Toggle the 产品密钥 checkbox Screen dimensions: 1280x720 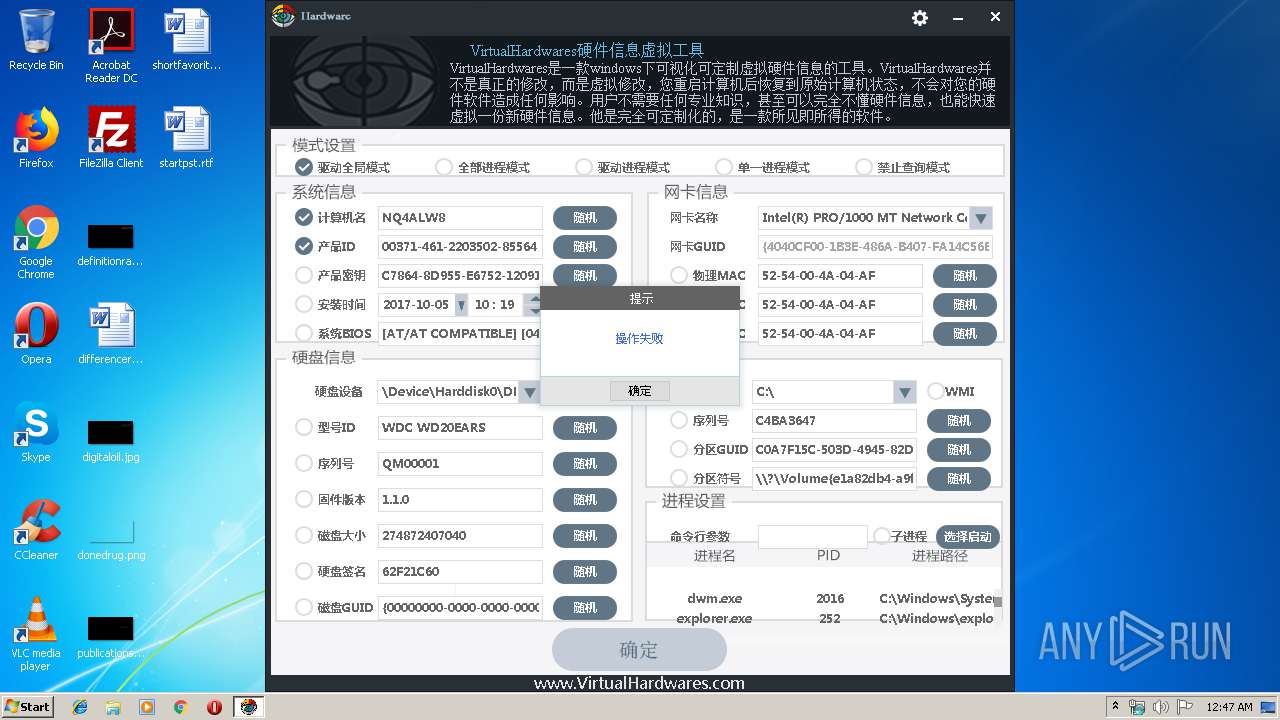(304, 275)
